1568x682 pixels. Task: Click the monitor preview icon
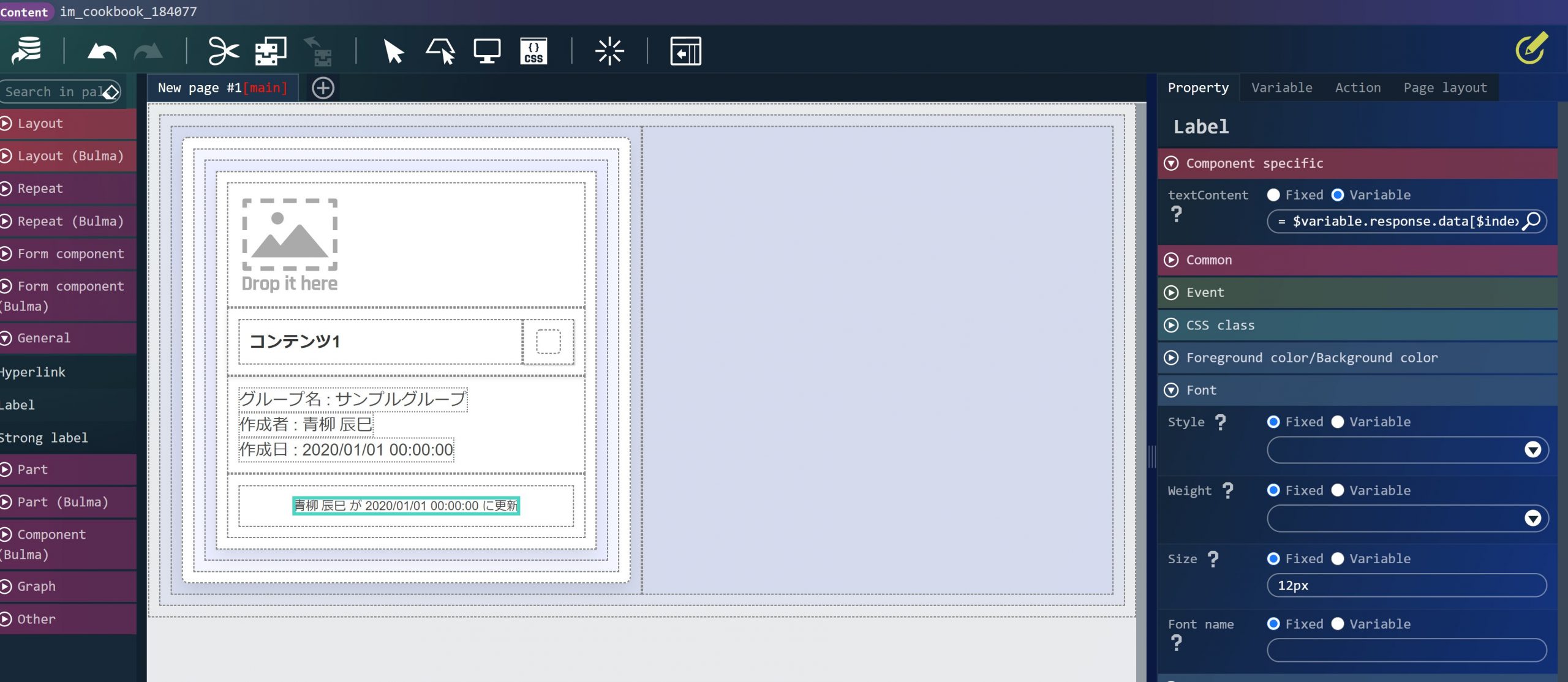click(x=487, y=51)
